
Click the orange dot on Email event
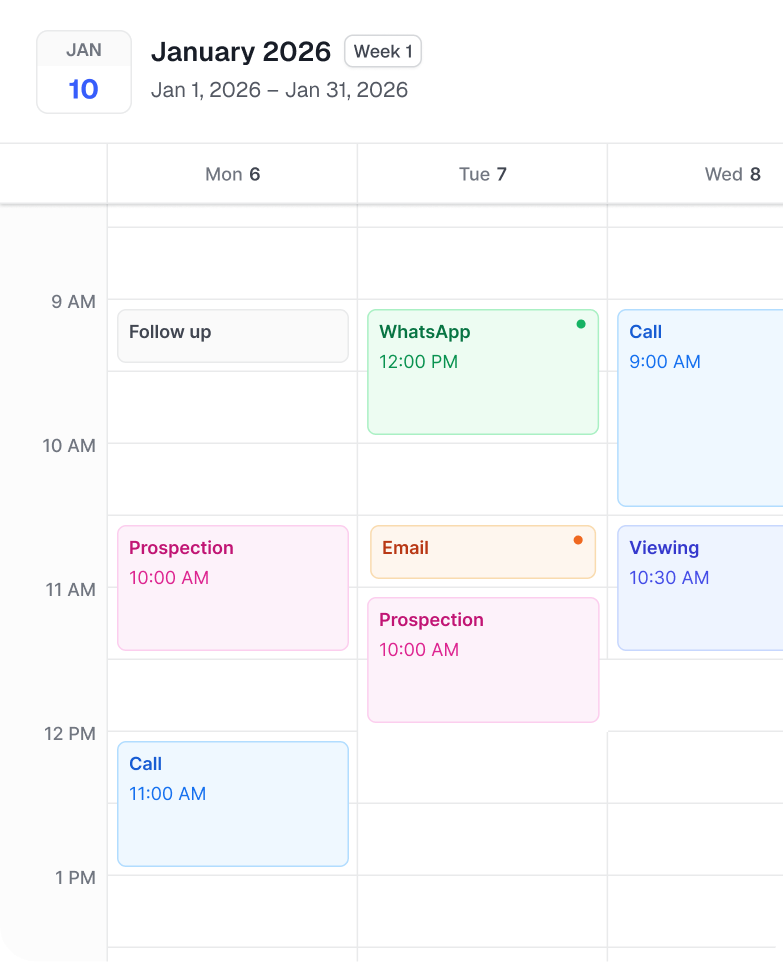pyautogui.click(x=578, y=540)
